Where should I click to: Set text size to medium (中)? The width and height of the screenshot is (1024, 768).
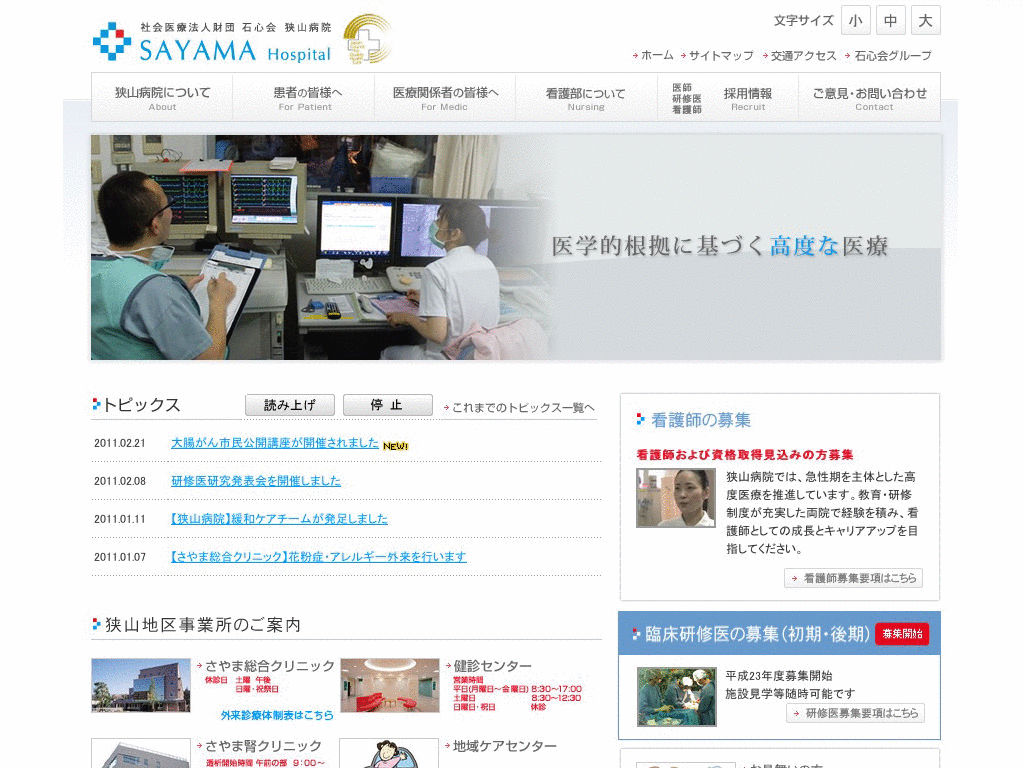(890, 20)
